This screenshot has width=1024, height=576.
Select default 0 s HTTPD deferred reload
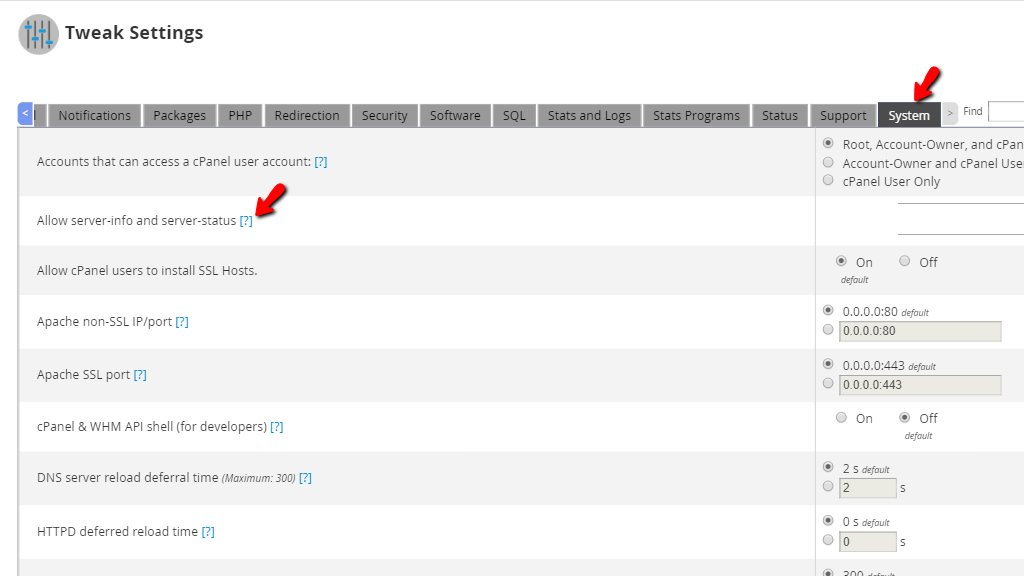tap(828, 520)
